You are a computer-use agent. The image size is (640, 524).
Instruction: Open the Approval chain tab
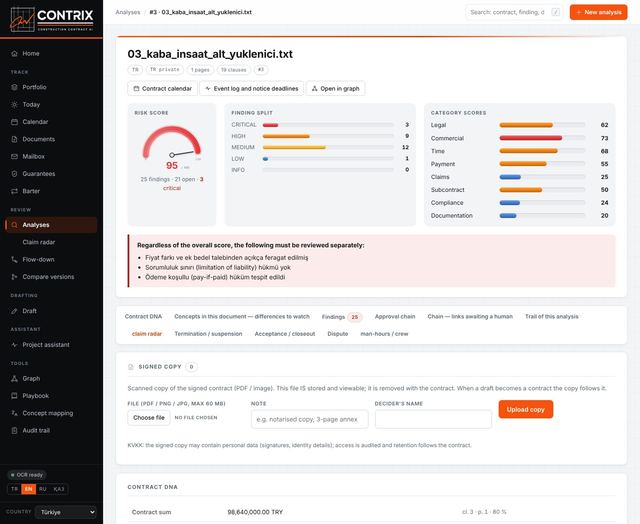tap(395, 316)
